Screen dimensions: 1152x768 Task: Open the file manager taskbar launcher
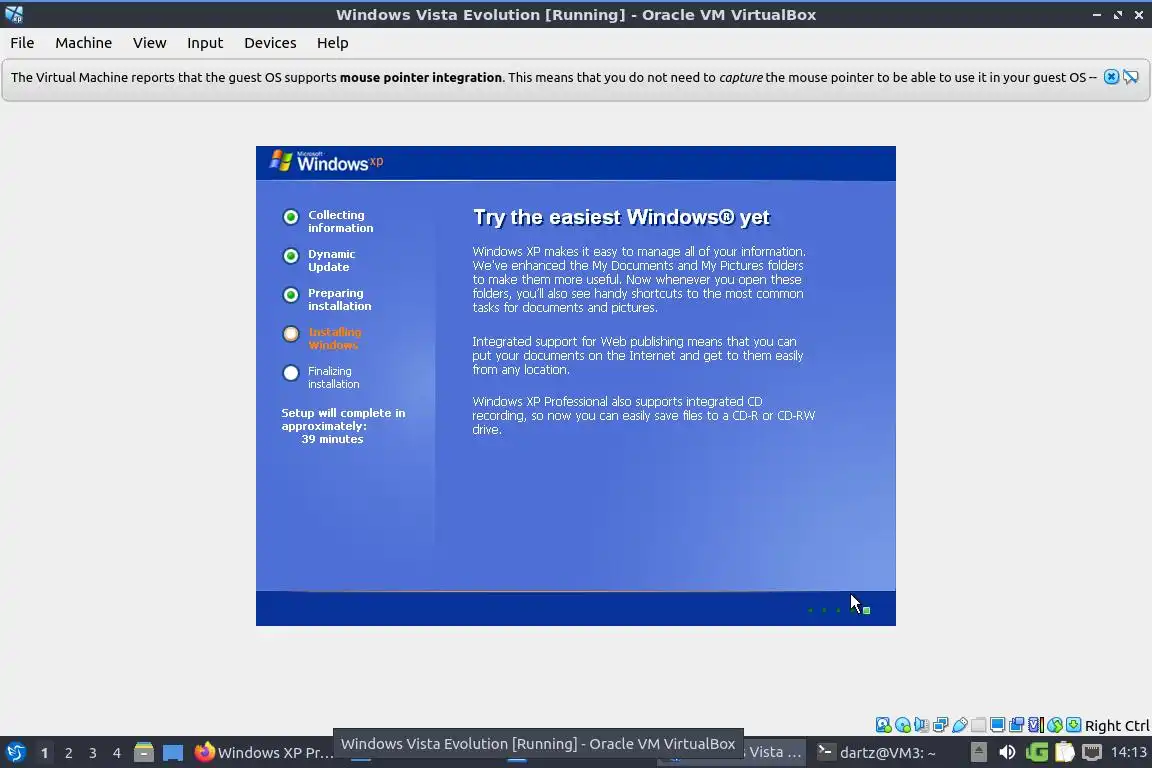pyautogui.click(x=144, y=753)
